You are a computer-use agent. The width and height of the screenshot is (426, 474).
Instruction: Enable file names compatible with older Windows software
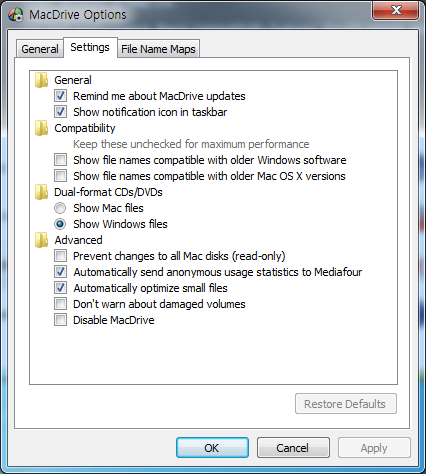click(60, 160)
